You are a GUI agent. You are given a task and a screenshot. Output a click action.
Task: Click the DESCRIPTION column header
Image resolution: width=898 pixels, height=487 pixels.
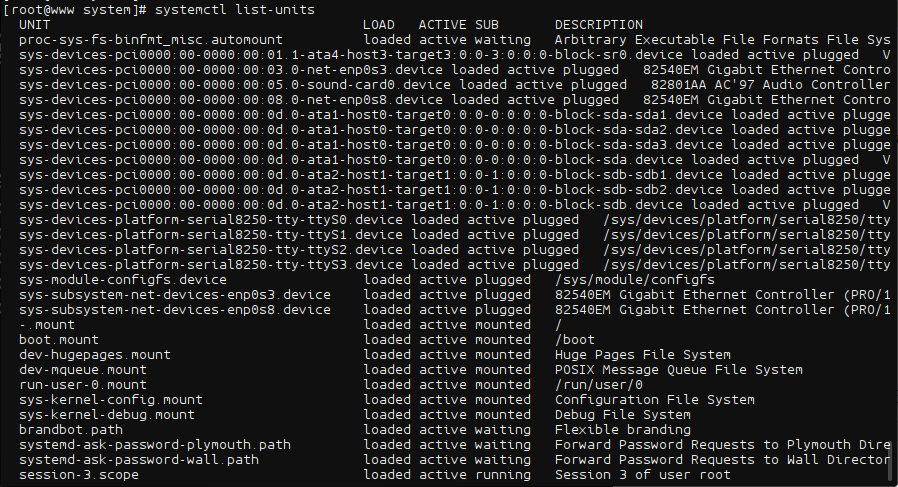[598, 25]
